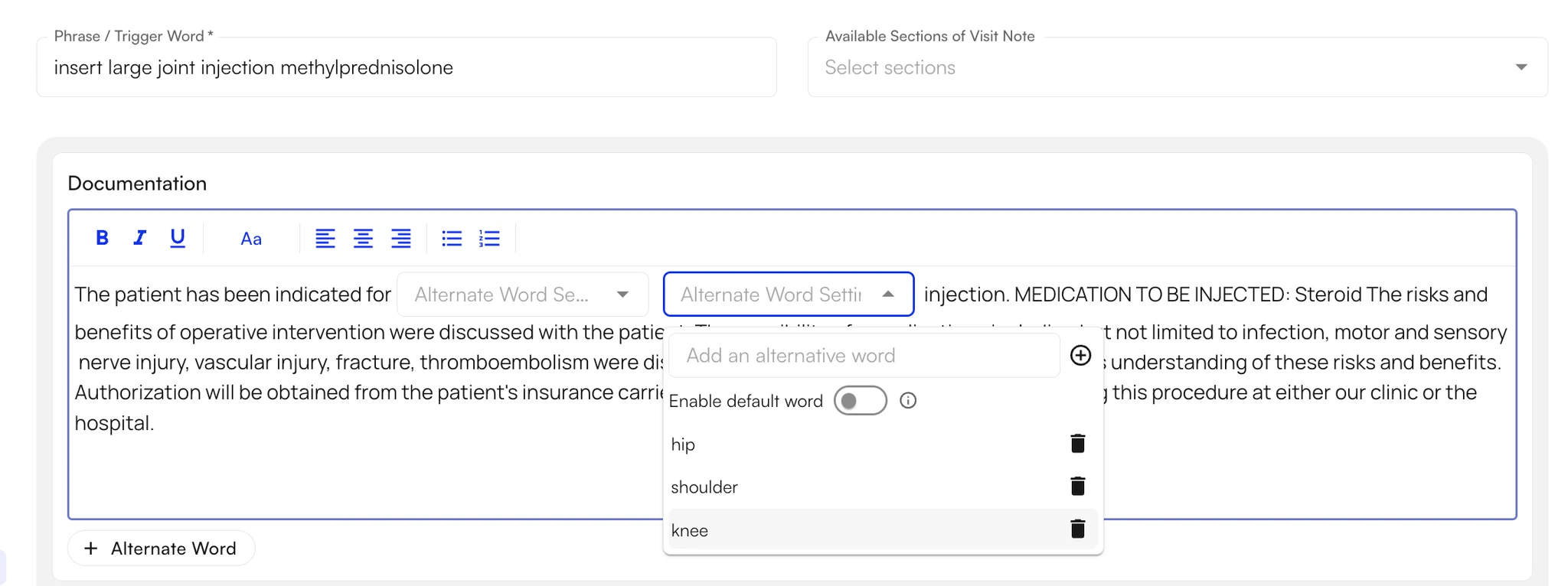Click the Enable default word label
This screenshot has width=1568, height=586.
[746, 401]
